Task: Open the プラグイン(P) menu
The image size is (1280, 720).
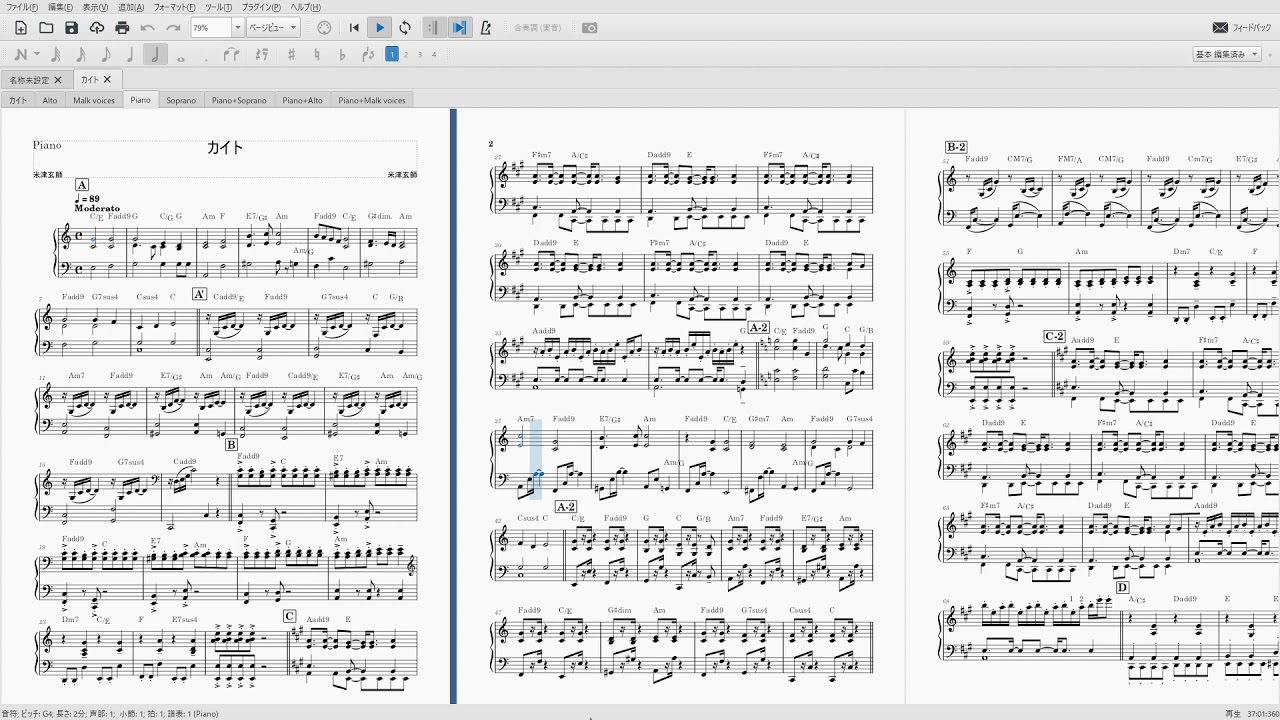Action: (x=261, y=7)
